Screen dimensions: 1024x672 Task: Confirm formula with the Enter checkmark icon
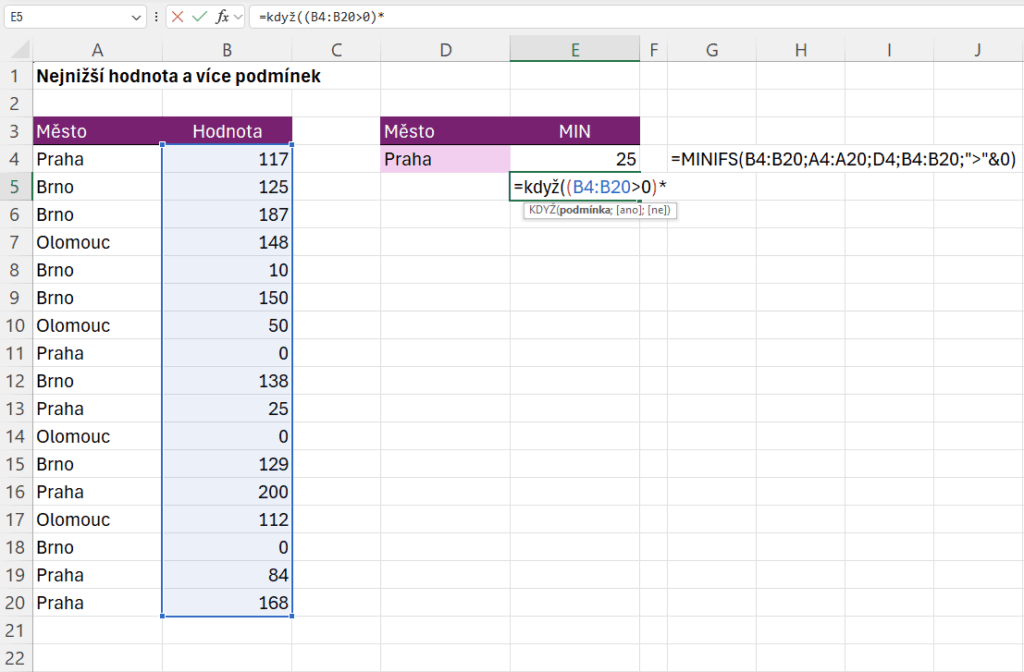(200, 17)
